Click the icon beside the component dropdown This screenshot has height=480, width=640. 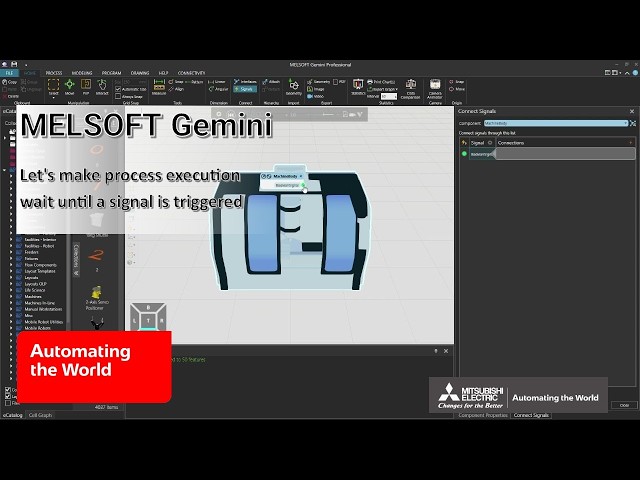(x=633, y=123)
